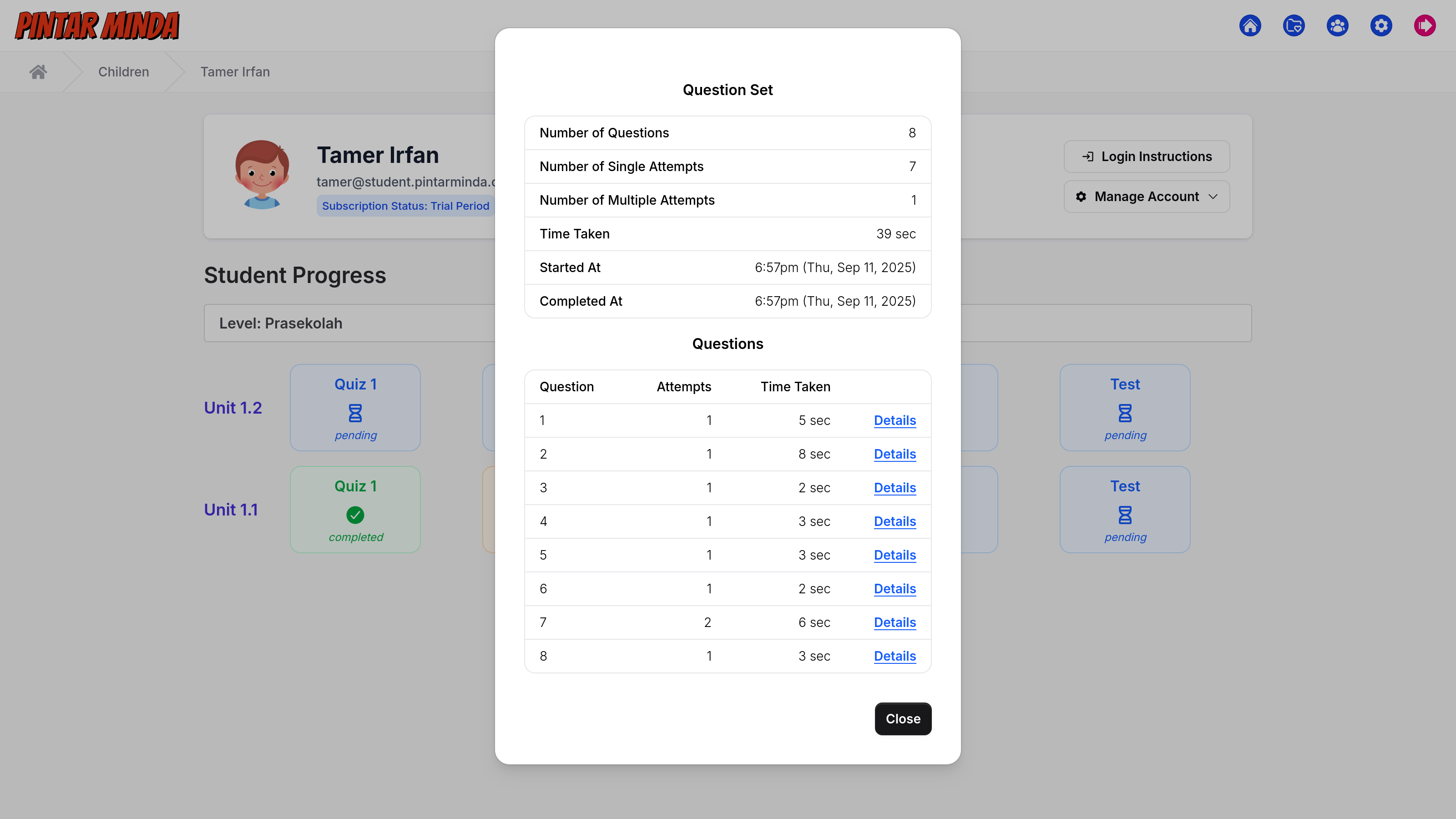This screenshot has width=1456, height=819.
Task: Click the Questions section heading
Action: tap(728, 344)
